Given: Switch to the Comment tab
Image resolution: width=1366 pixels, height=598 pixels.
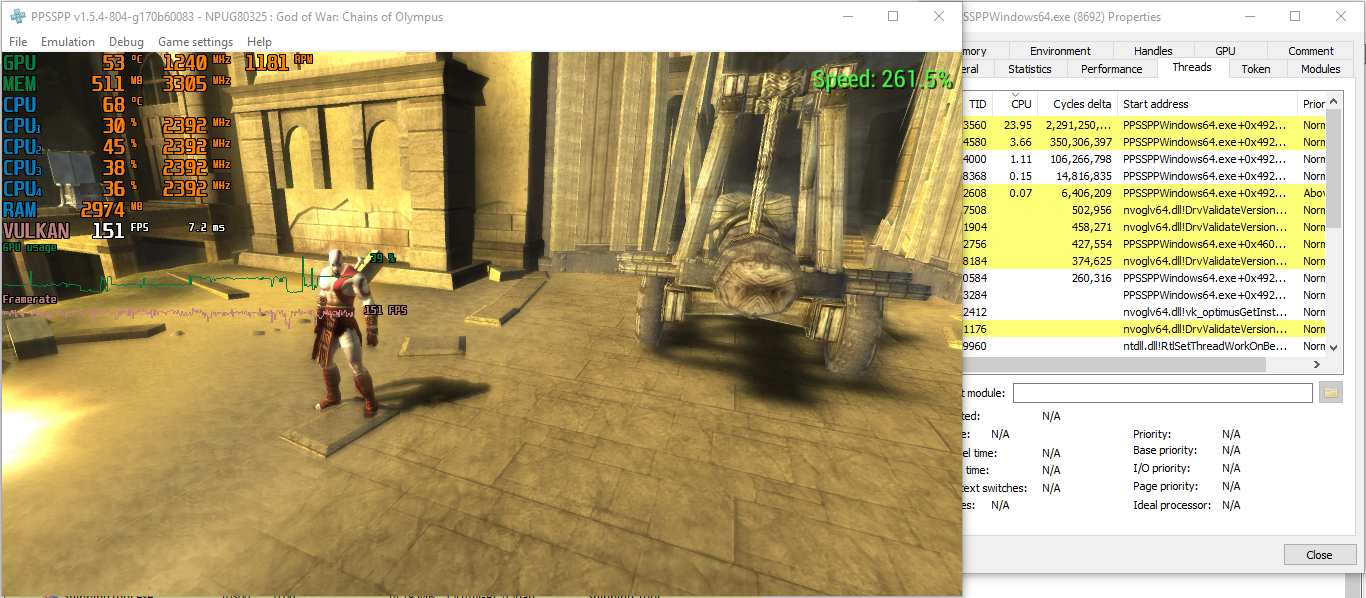Looking at the screenshot, I should [1311, 51].
